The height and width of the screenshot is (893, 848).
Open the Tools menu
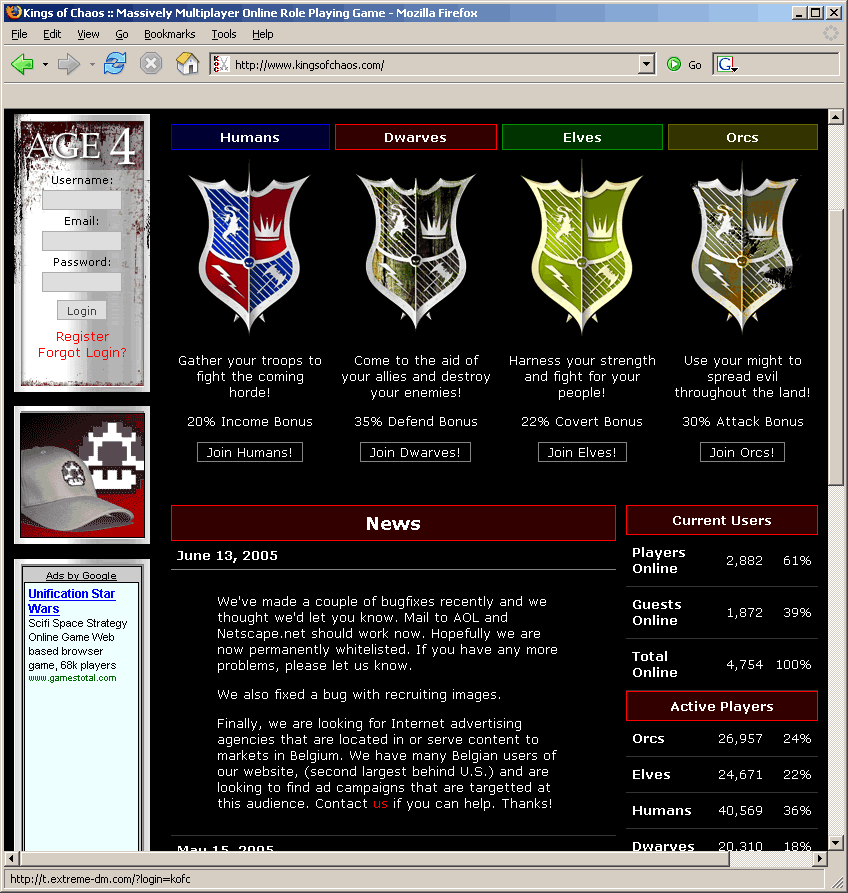click(x=223, y=34)
